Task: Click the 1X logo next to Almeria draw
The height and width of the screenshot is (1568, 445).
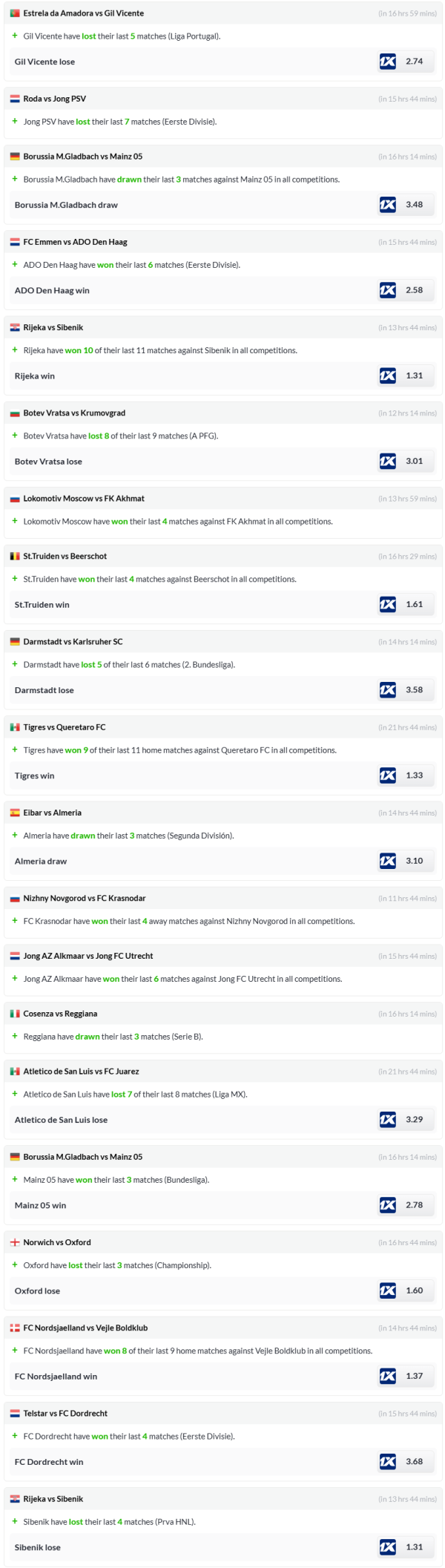Action: [x=387, y=861]
